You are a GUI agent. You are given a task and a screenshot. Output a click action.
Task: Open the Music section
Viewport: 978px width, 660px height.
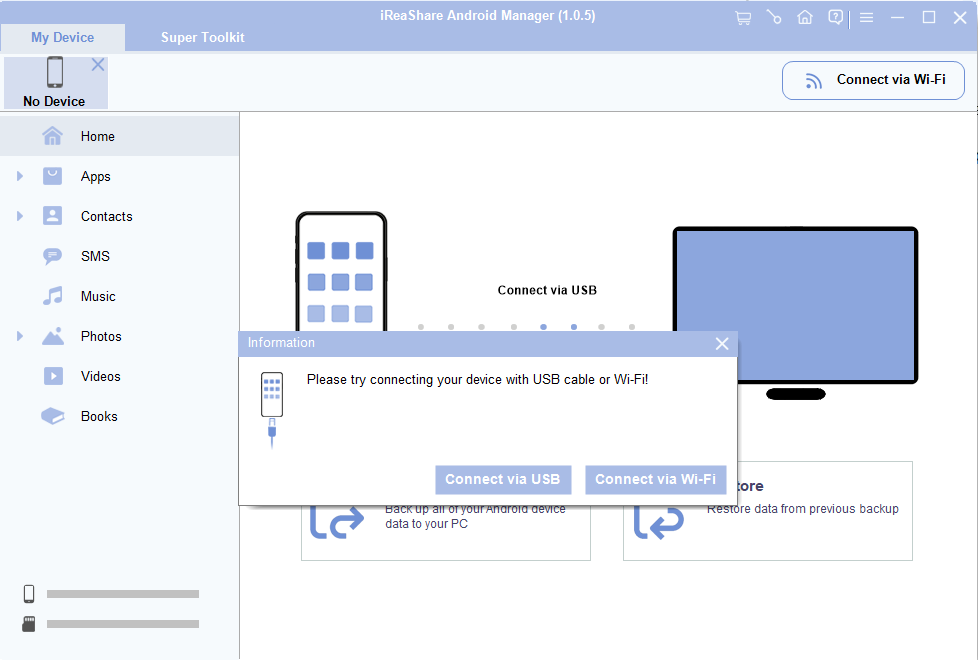[x=98, y=296]
